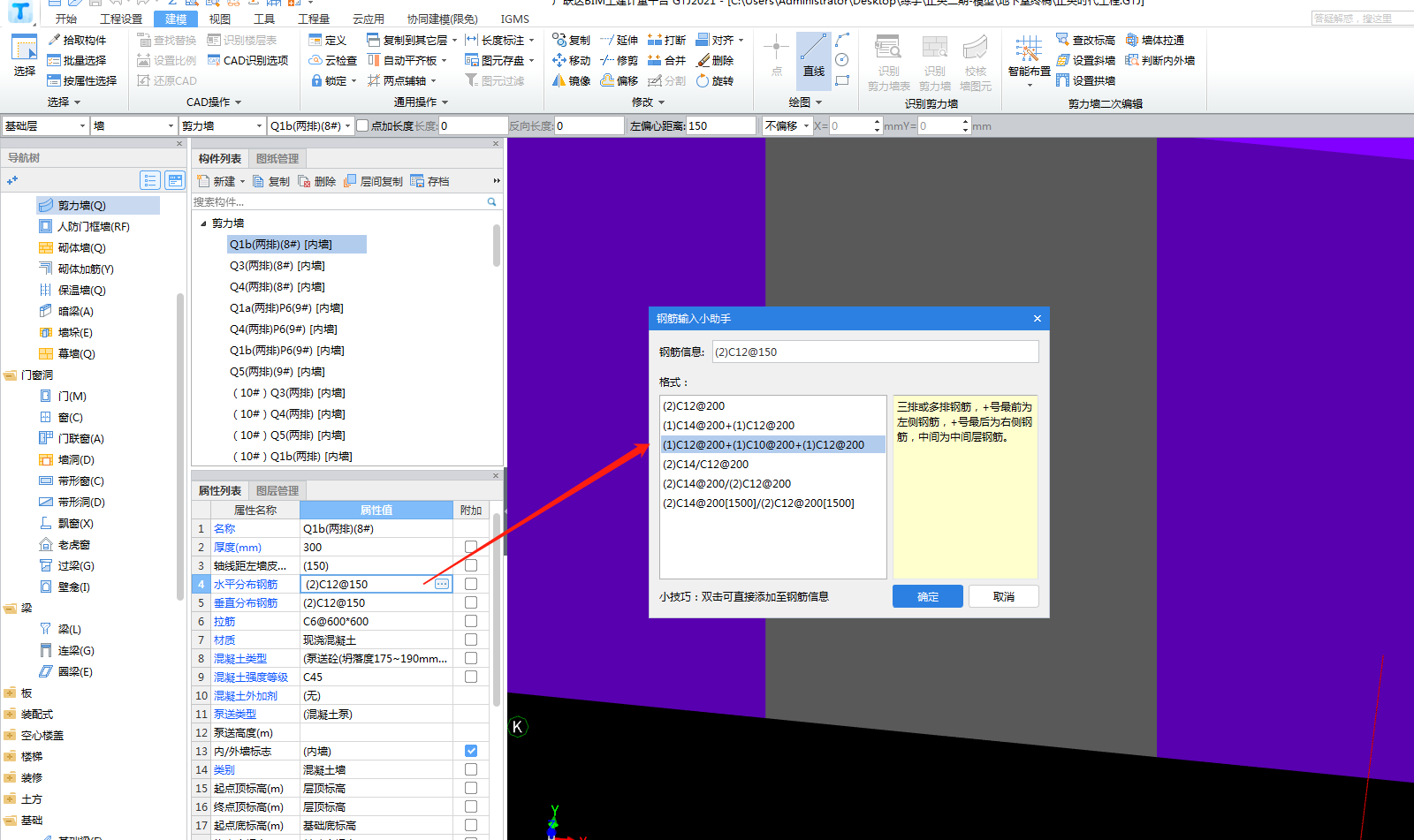The width and height of the screenshot is (1414, 840).
Task: Click the 偏移 offset tool
Action: [619, 80]
